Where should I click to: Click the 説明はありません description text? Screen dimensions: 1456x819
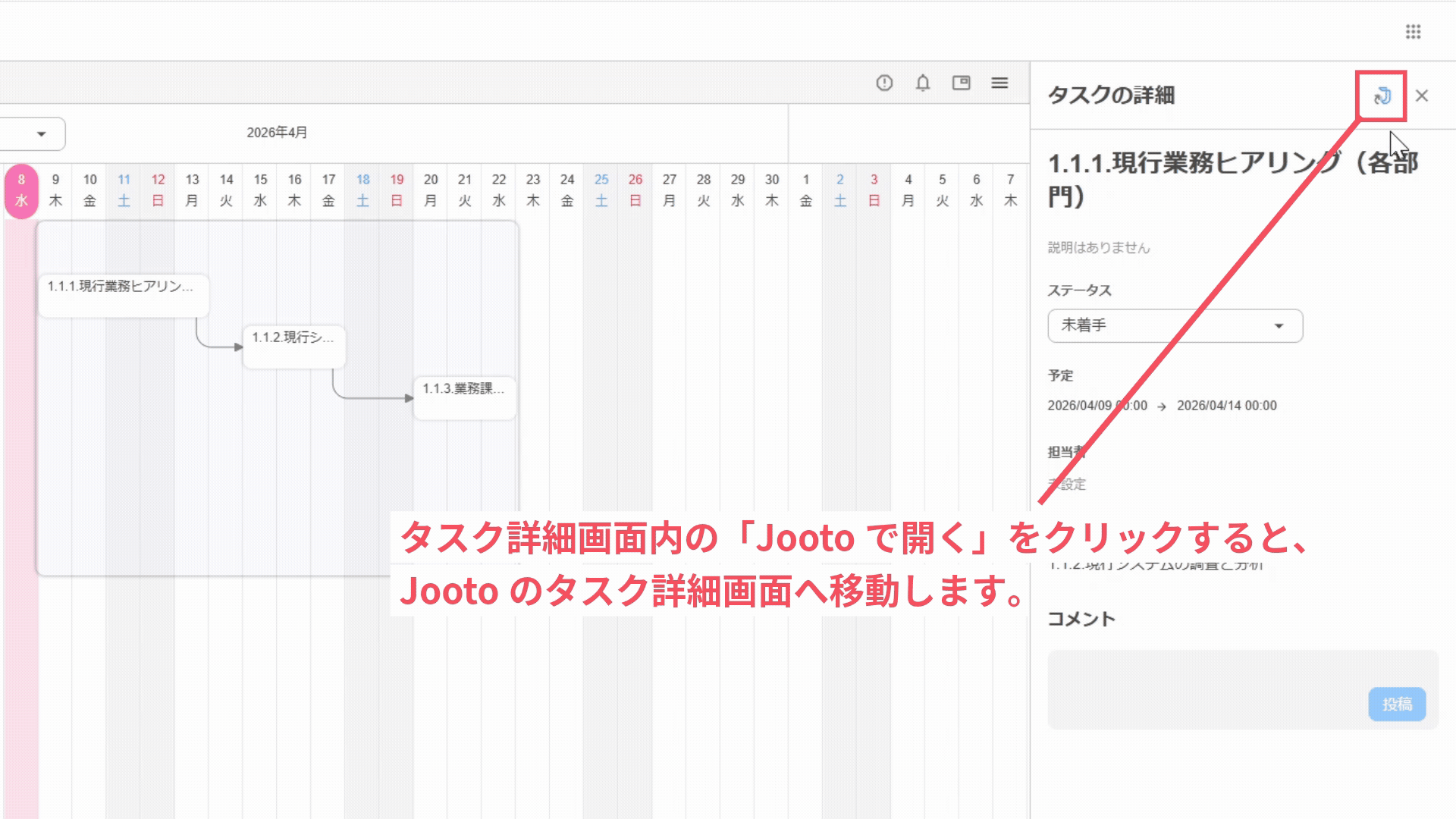coord(1099,248)
